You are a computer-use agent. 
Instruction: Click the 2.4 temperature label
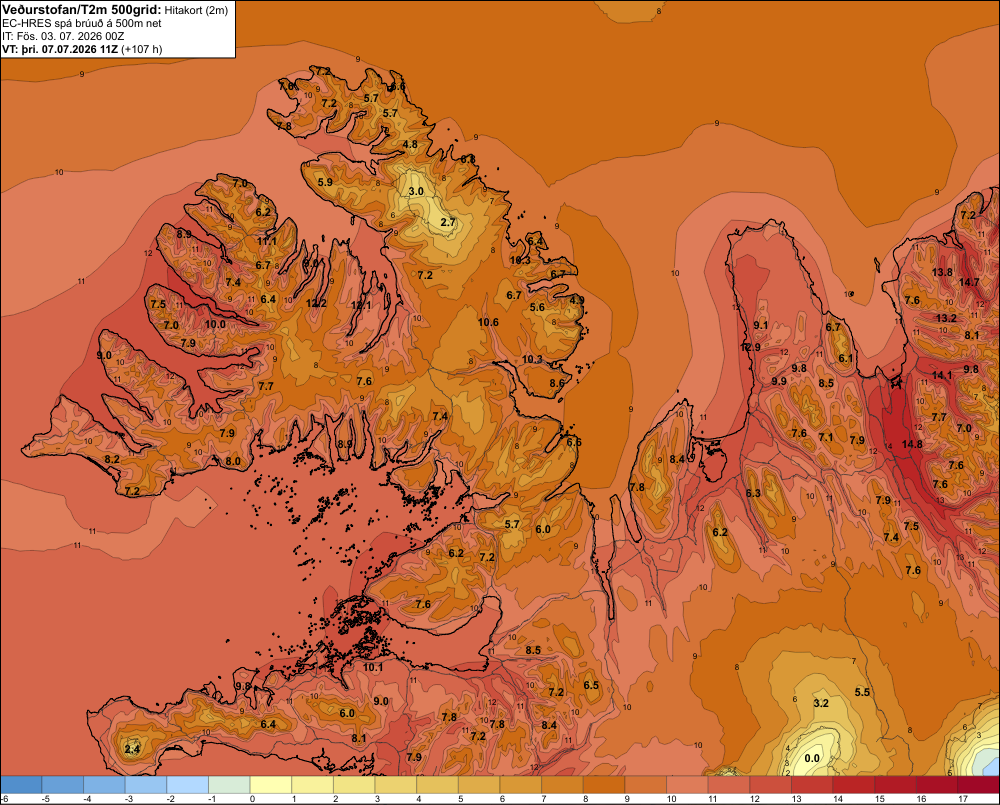point(132,749)
